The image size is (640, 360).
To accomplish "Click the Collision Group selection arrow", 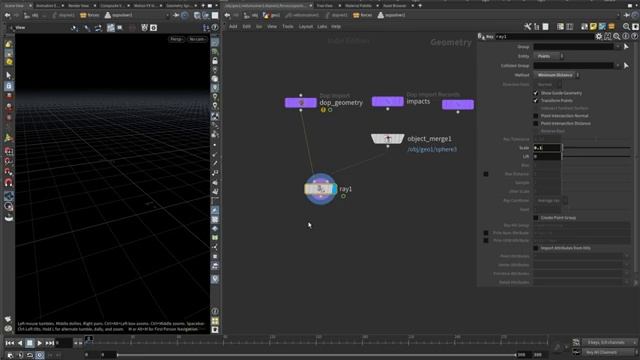I will 627,65.
